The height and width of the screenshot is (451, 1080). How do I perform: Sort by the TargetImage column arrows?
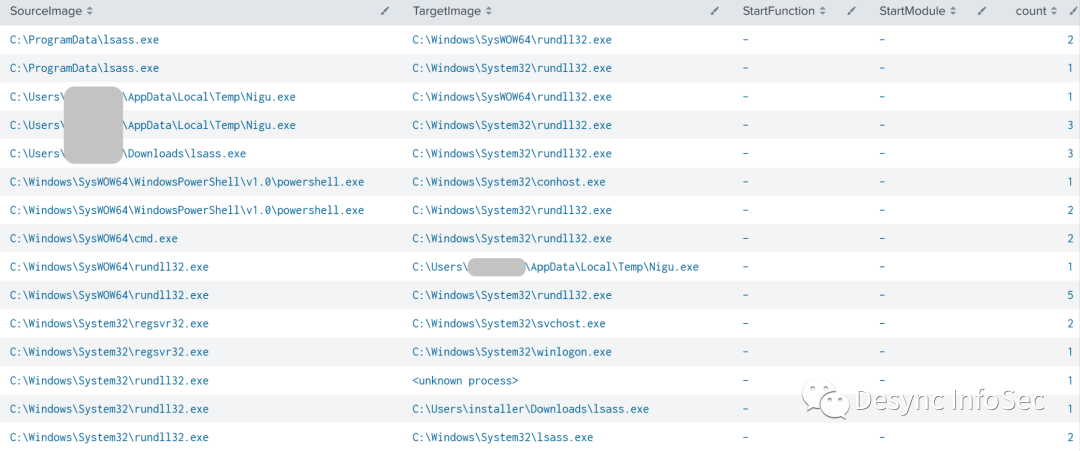coord(488,11)
